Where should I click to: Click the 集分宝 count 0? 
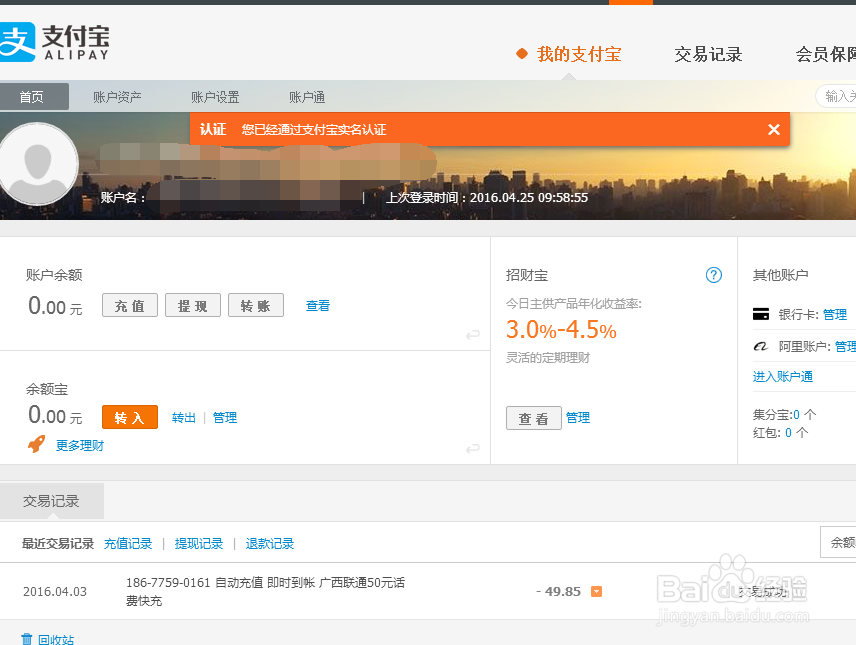tap(796, 415)
